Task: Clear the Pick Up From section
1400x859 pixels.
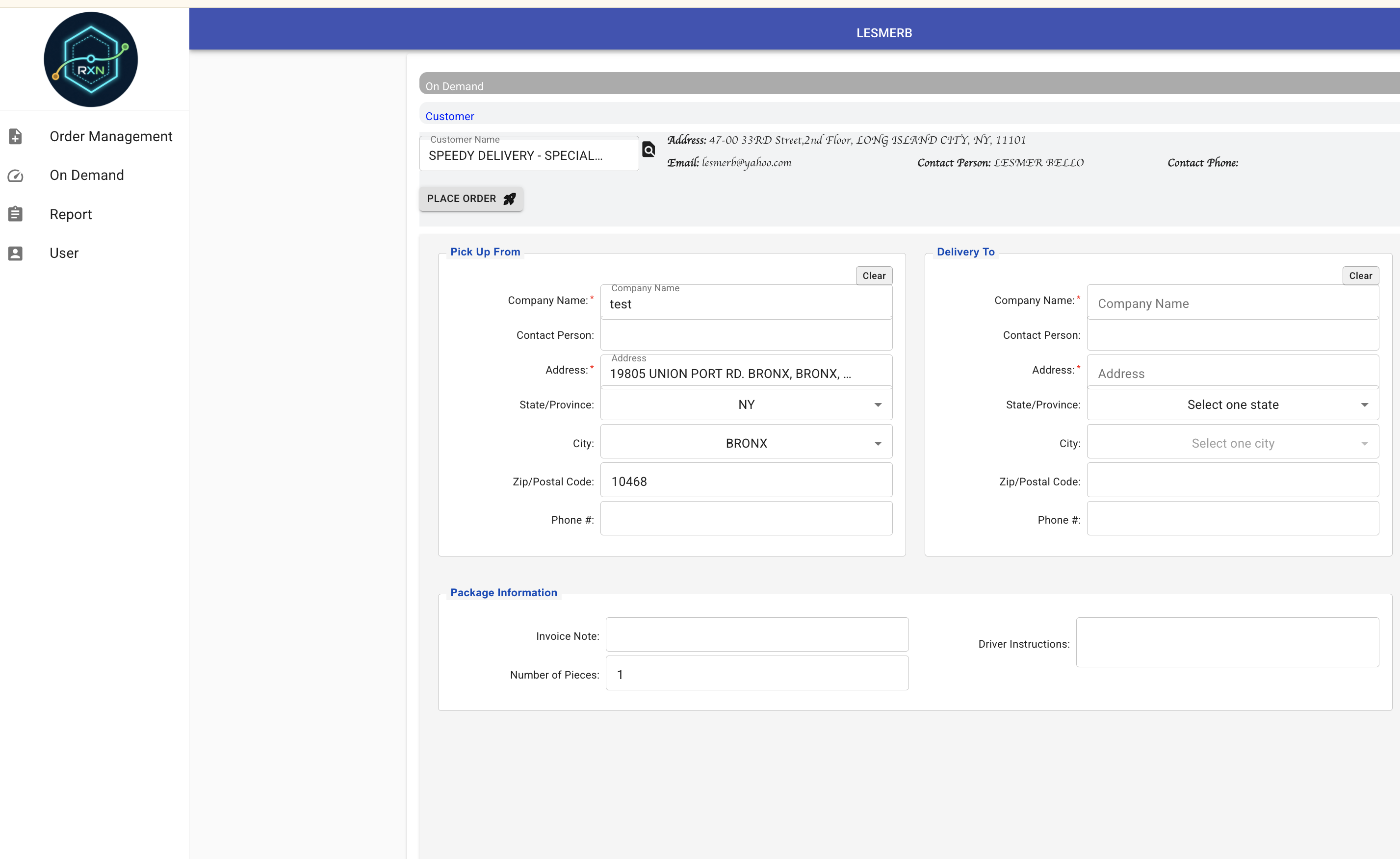Action: point(874,276)
